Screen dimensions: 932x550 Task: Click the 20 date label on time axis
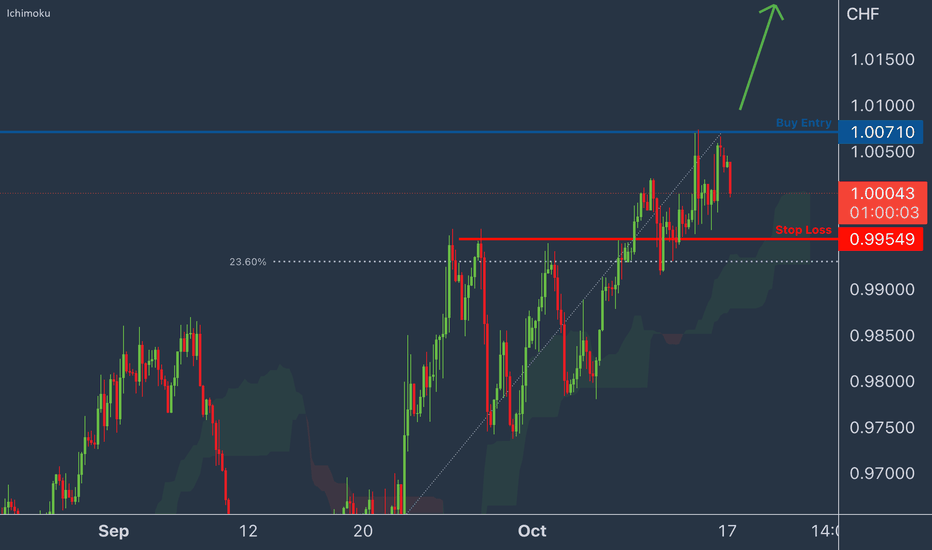[x=363, y=531]
